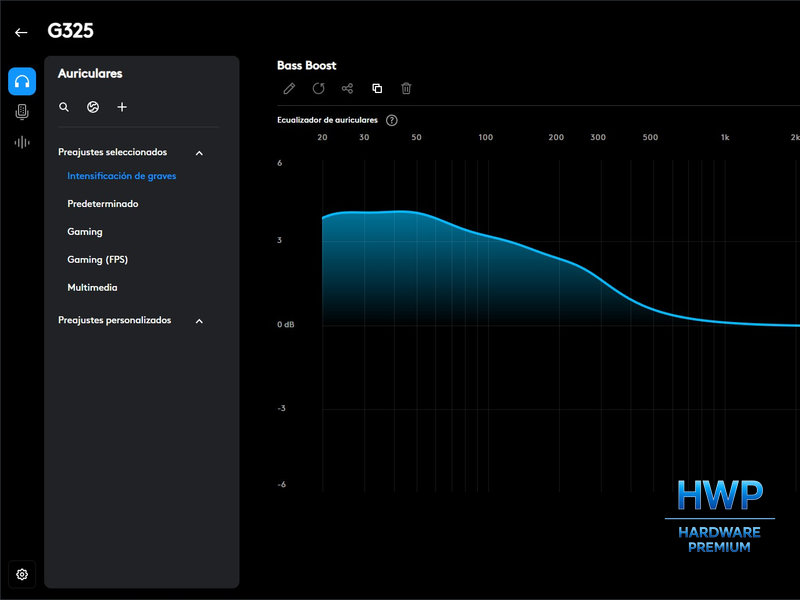800x600 pixels.
Task: Click the browse community presets icon
Action: (93, 107)
